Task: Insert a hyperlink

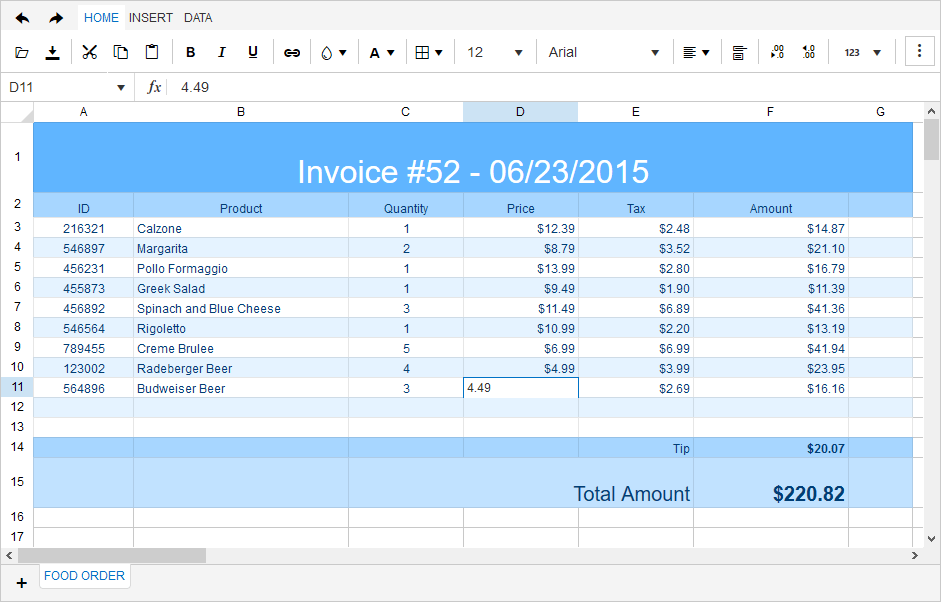Action: [x=292, y=51]
